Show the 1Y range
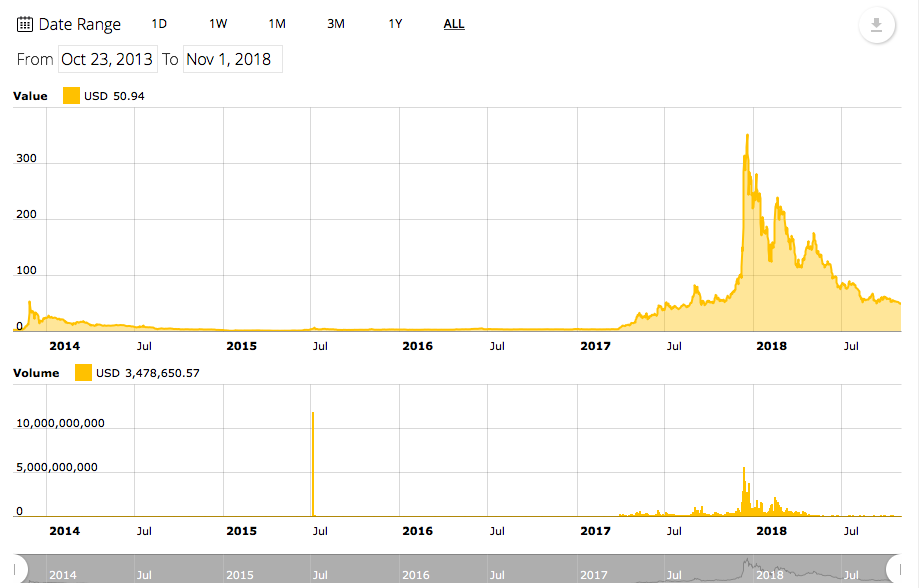This screenshot has height=588, width=919. coord(395,24)
